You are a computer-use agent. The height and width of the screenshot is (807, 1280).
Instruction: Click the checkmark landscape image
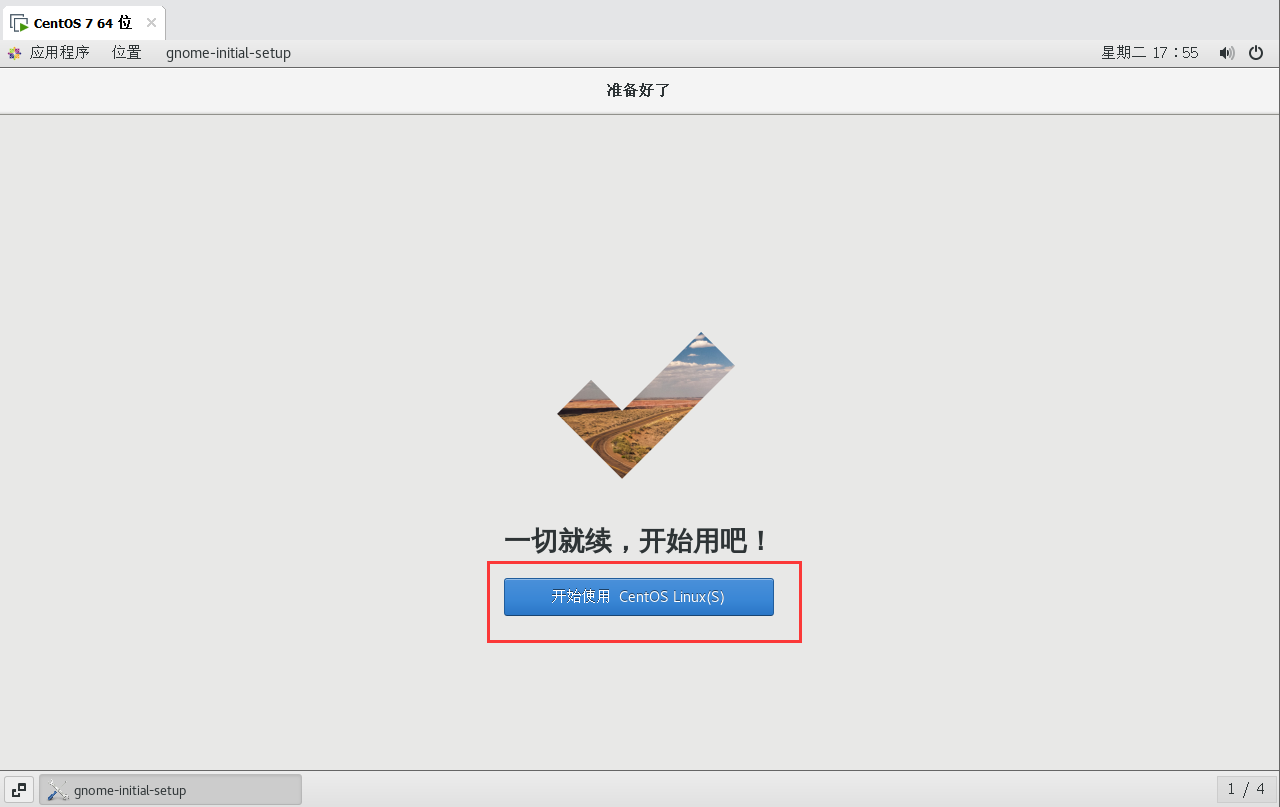(x=646, y=405)
